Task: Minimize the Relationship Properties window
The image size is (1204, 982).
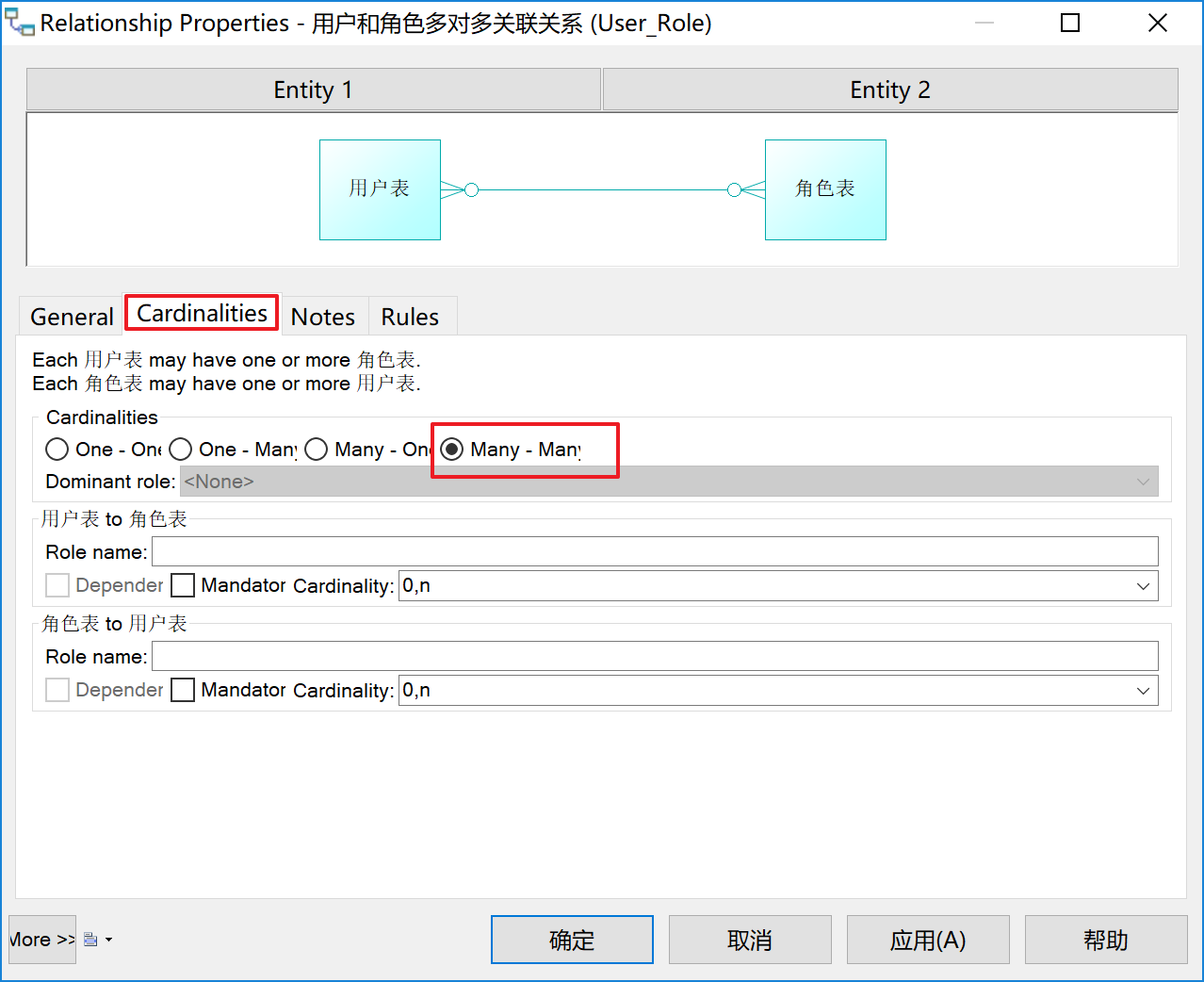Action: [984, 23]
